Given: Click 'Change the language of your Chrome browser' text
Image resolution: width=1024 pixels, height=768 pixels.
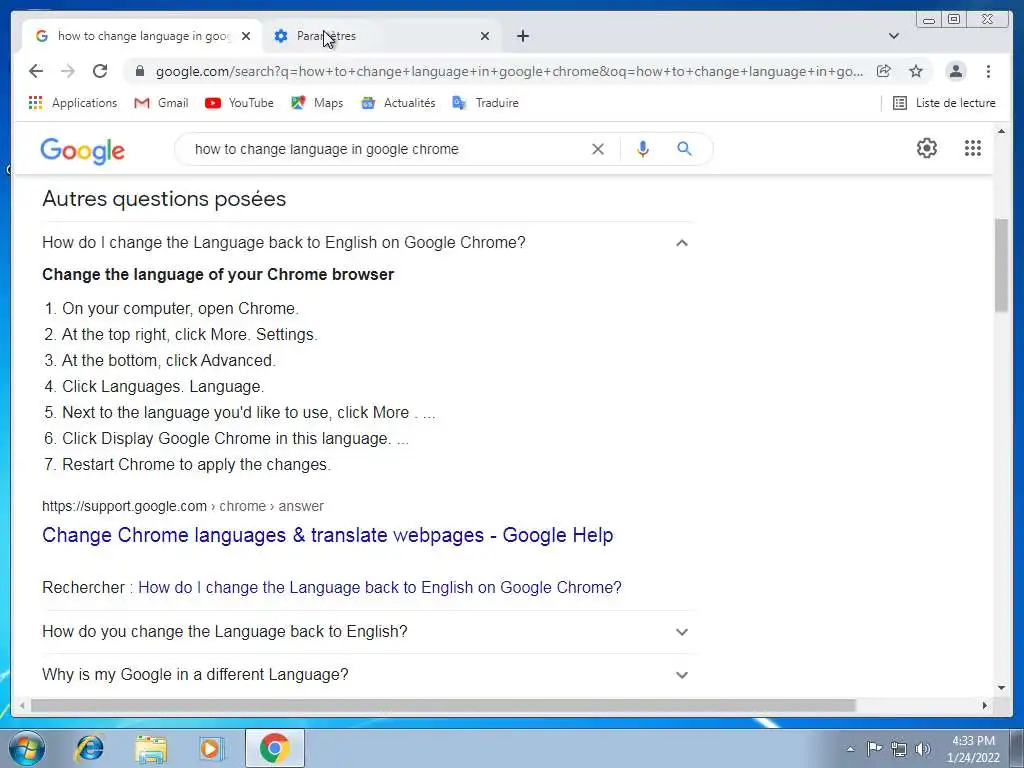Looking at the screenshot, I should coord(218,274).
